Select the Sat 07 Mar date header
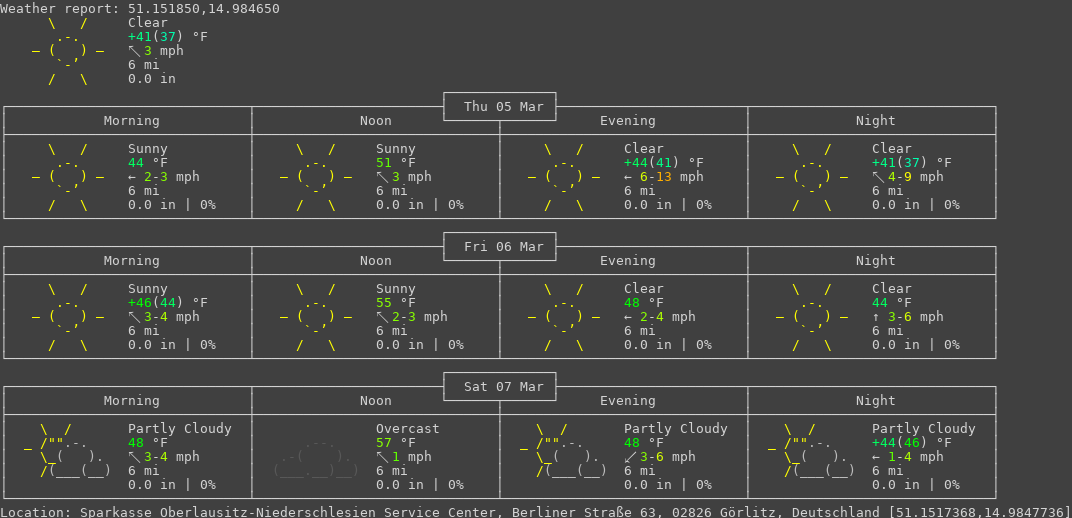Screen dimensions: 1072x518 (500, 387)
